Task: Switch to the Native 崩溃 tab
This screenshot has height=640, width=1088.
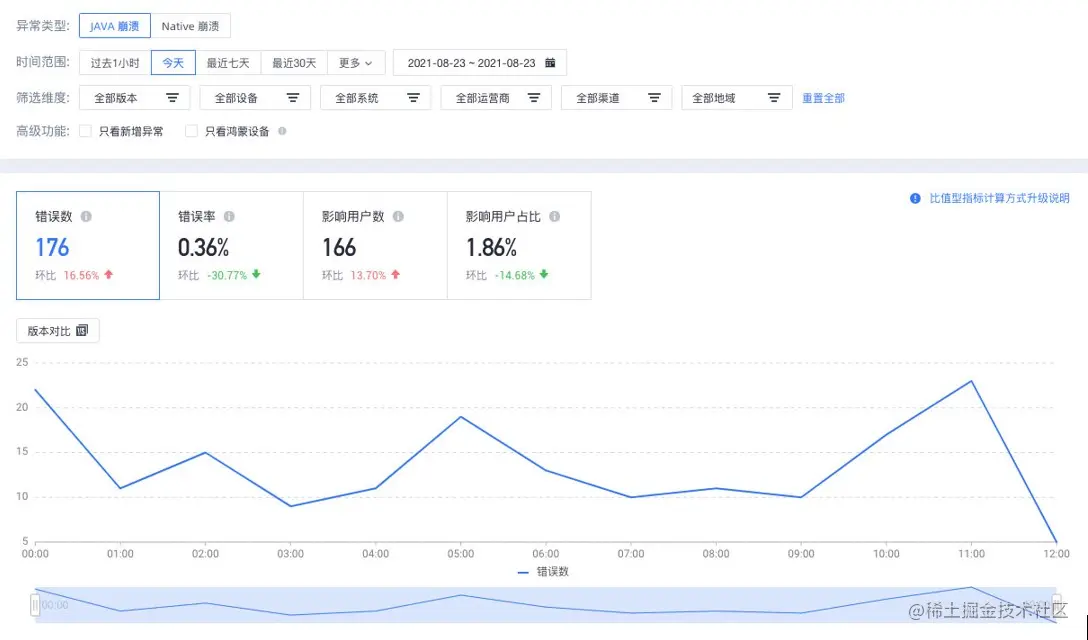Action: [190, 26]
